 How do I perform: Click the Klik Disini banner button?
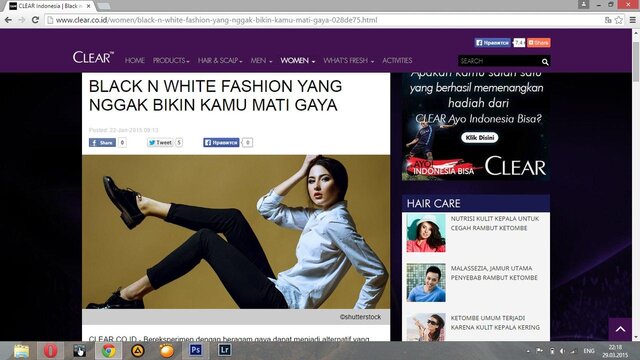[480, 138]
